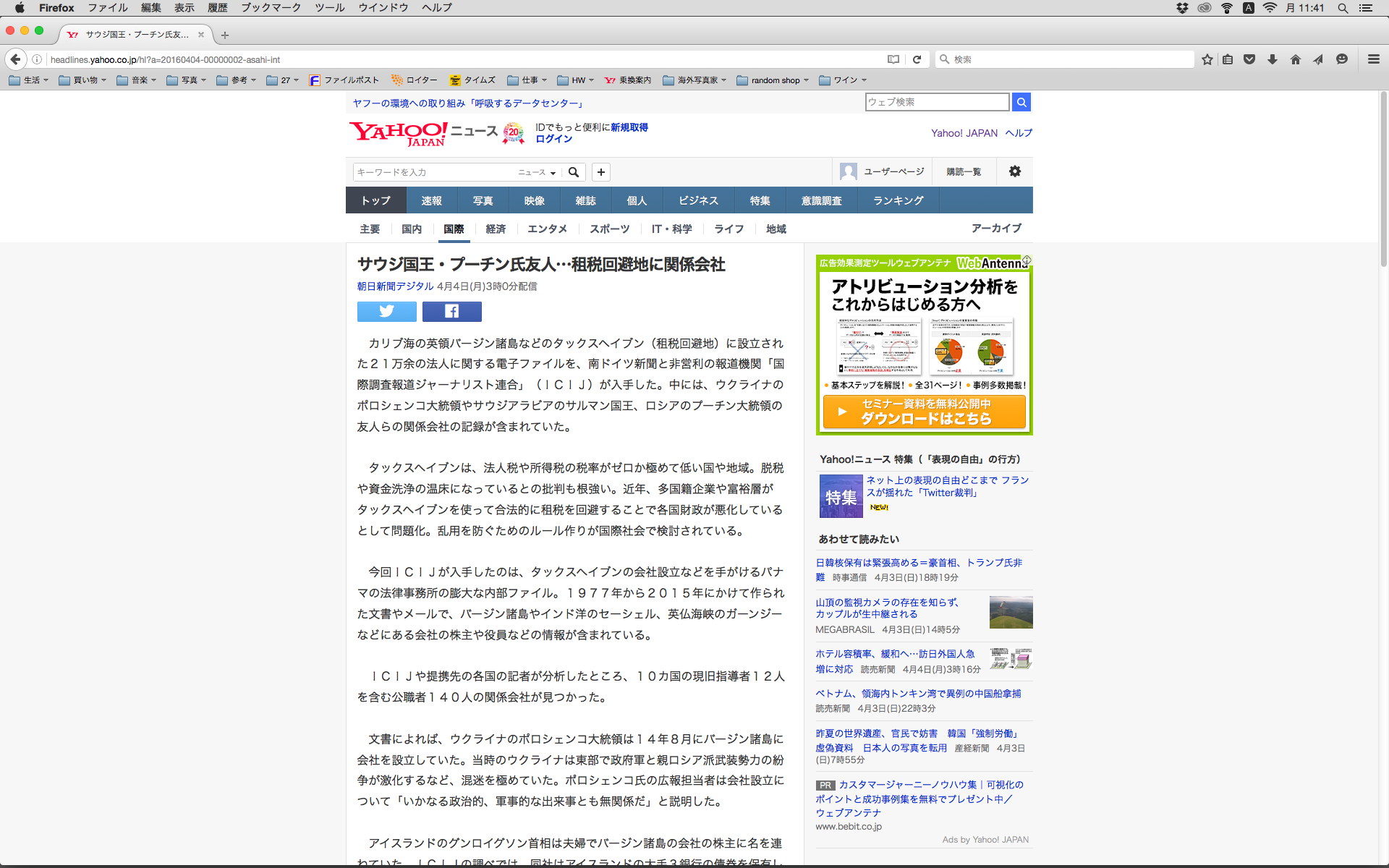Viewport: 1389px width, 868px height.
Task: Open the ニュース search category dropdown
Action: click(537, 172)
